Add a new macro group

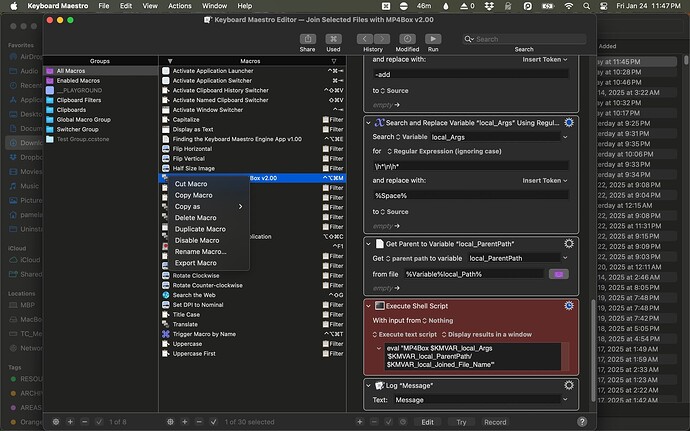(70, 422)
